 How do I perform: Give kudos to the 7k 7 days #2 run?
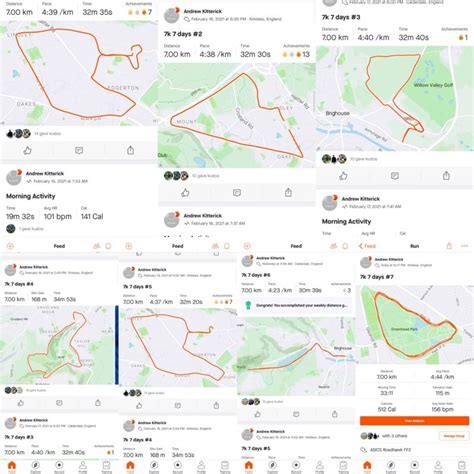[185, 192]
